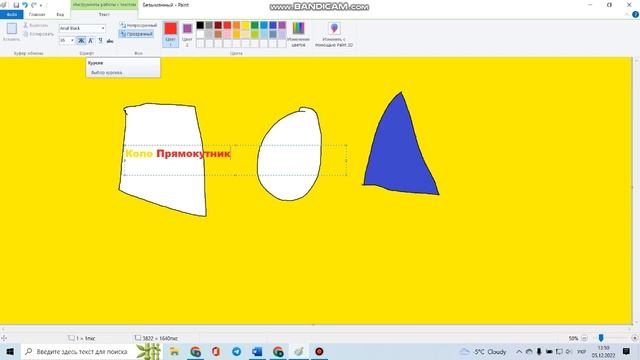This screenshot has width=640, height=360.
Task: Toggle underline Ч formatting
Action: 100,40
